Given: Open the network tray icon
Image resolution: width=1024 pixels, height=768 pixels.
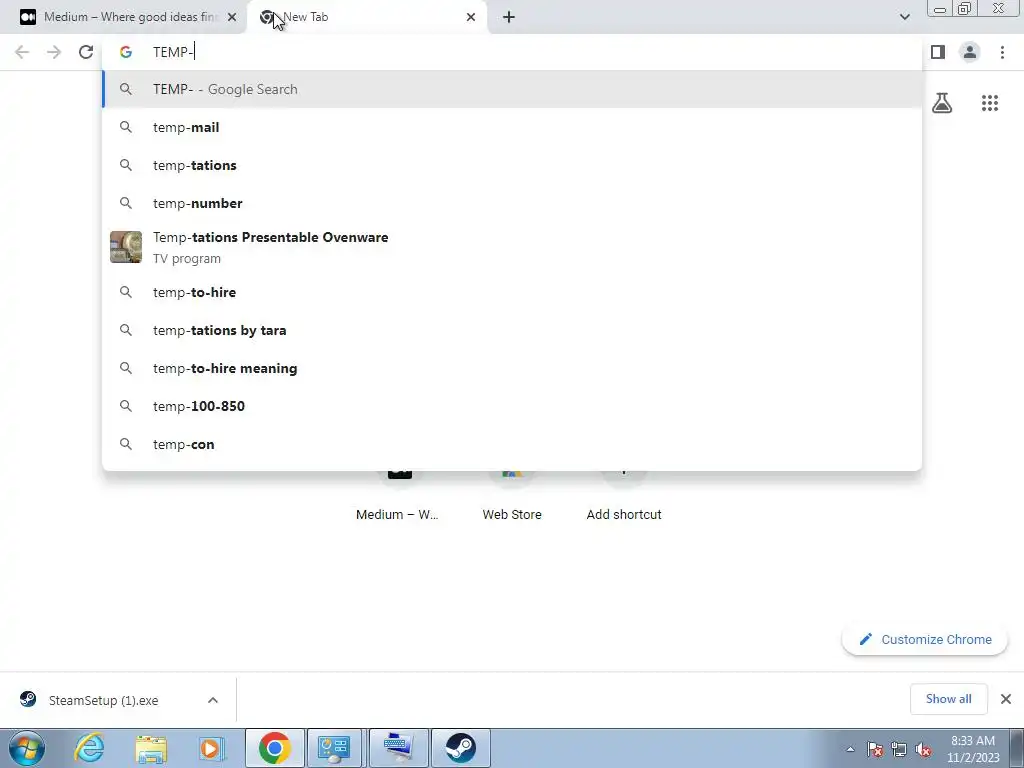Looking at the screenshot, I should click(899, 749).
